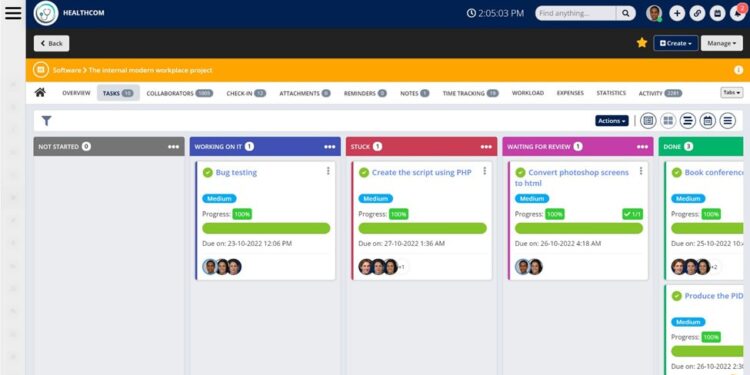Toggle Bug testing completion check
Screen dimensions: 750x375
(x=208, y=173)
